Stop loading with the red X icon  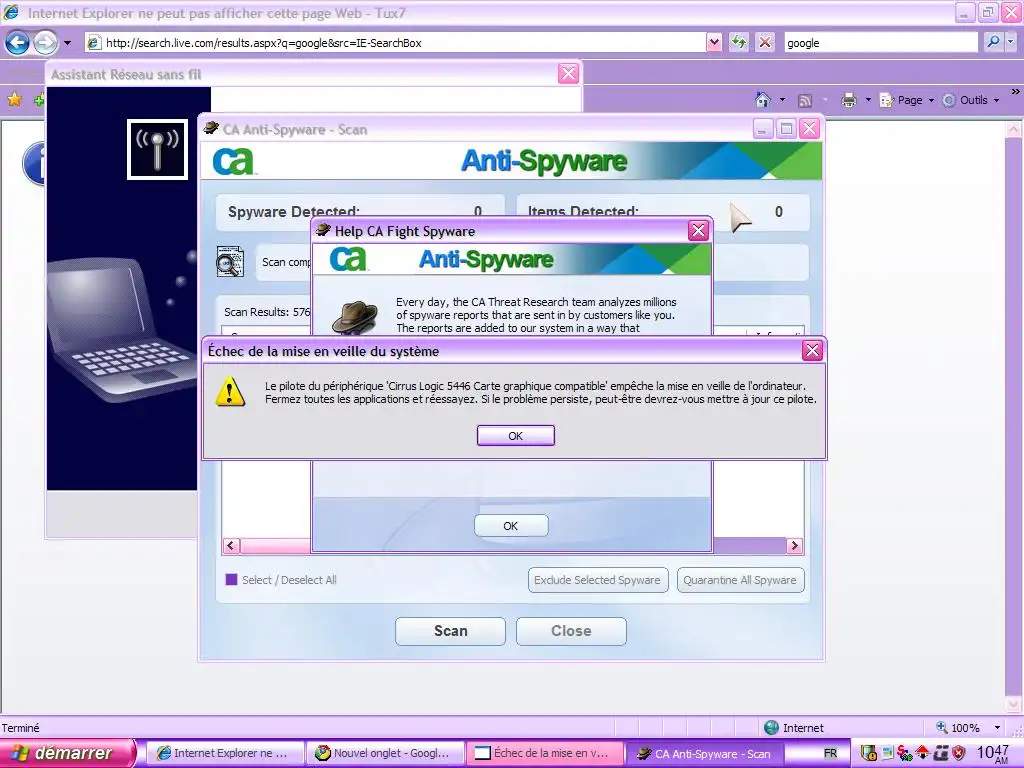(x=765, y=43)
